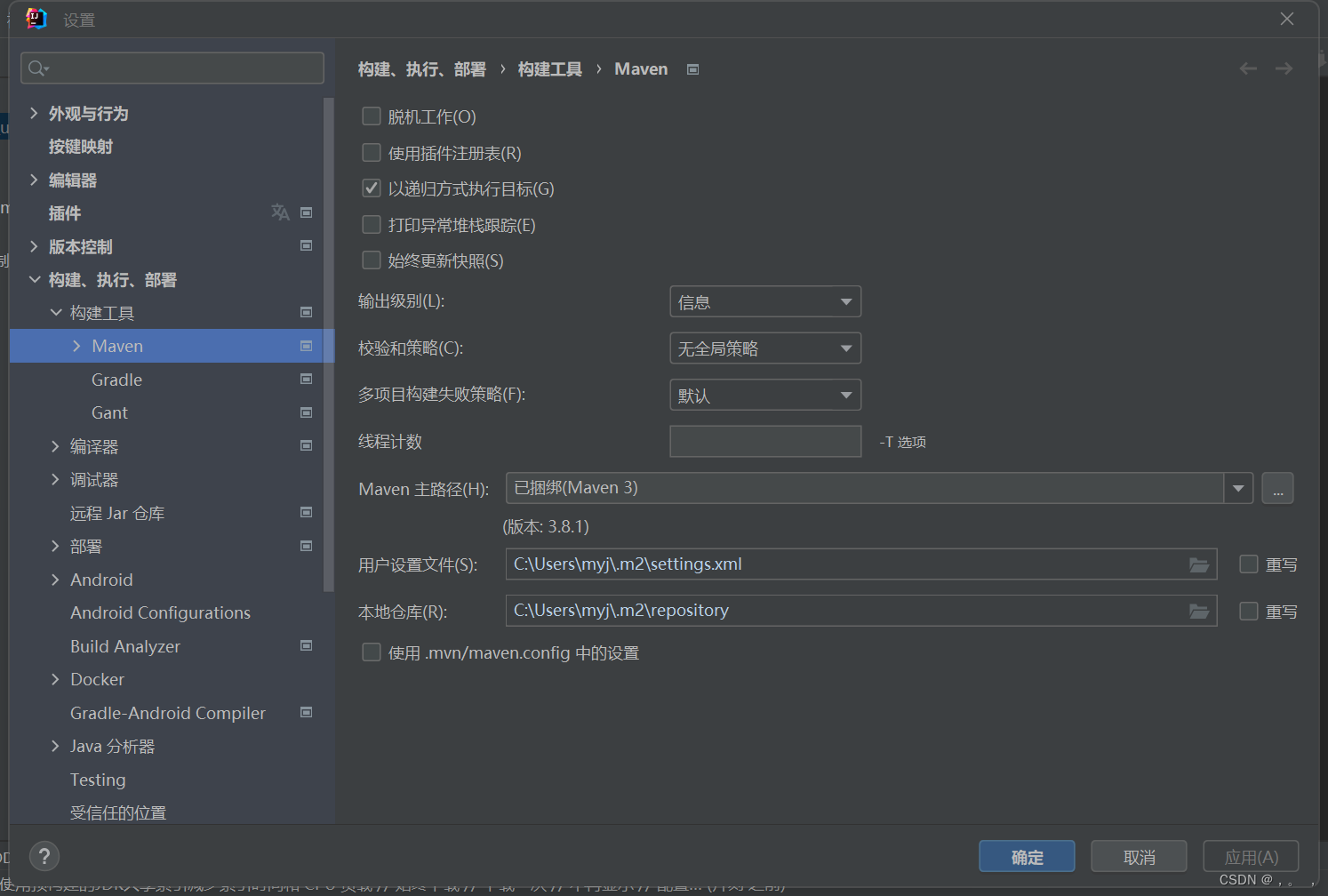The image size is (1328, 896).
Task: Open Maven 主路径 dropdown arrow
Action: point(1238,488)
